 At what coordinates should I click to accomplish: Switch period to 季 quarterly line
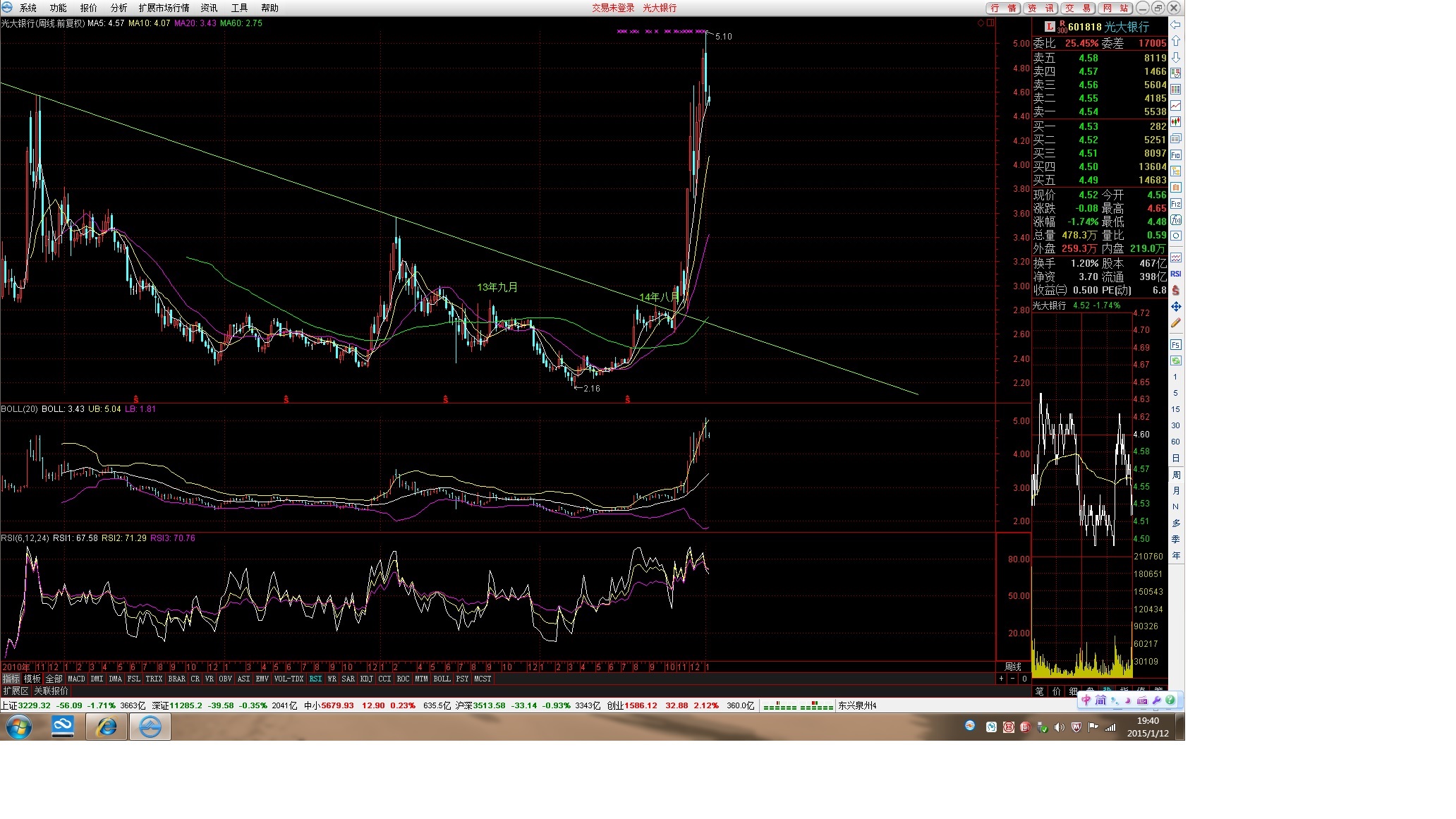pyautogui.click(x=1176, y=540)
